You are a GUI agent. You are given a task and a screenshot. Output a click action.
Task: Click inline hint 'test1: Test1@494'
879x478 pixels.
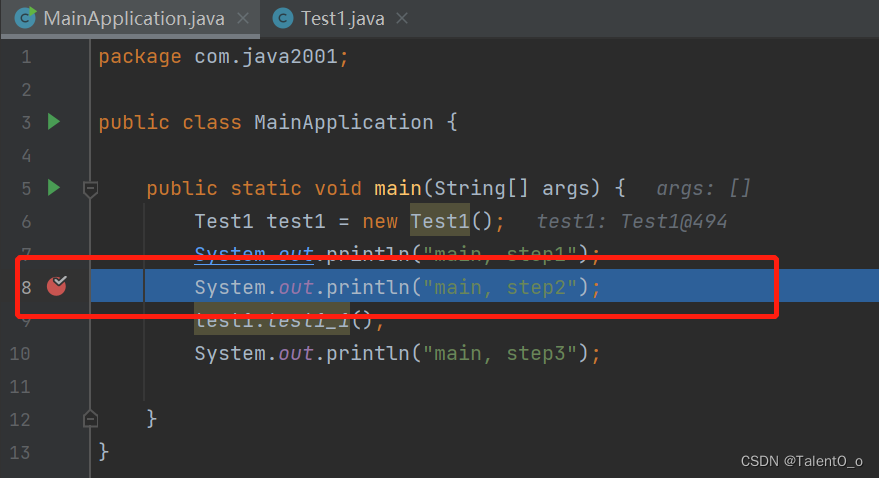coord(632,221)
